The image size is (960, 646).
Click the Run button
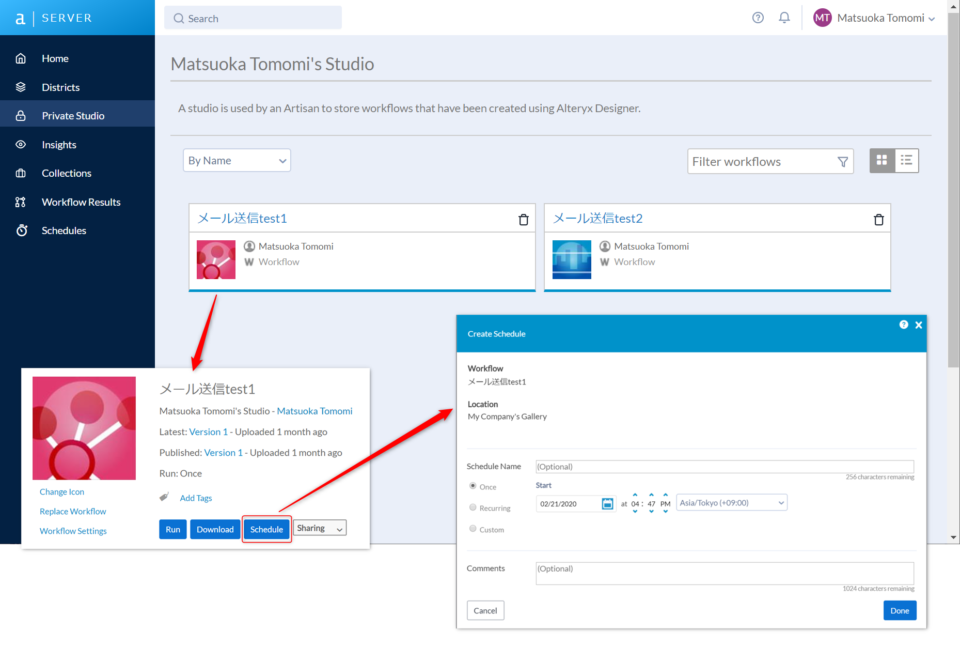pos(173,529)
